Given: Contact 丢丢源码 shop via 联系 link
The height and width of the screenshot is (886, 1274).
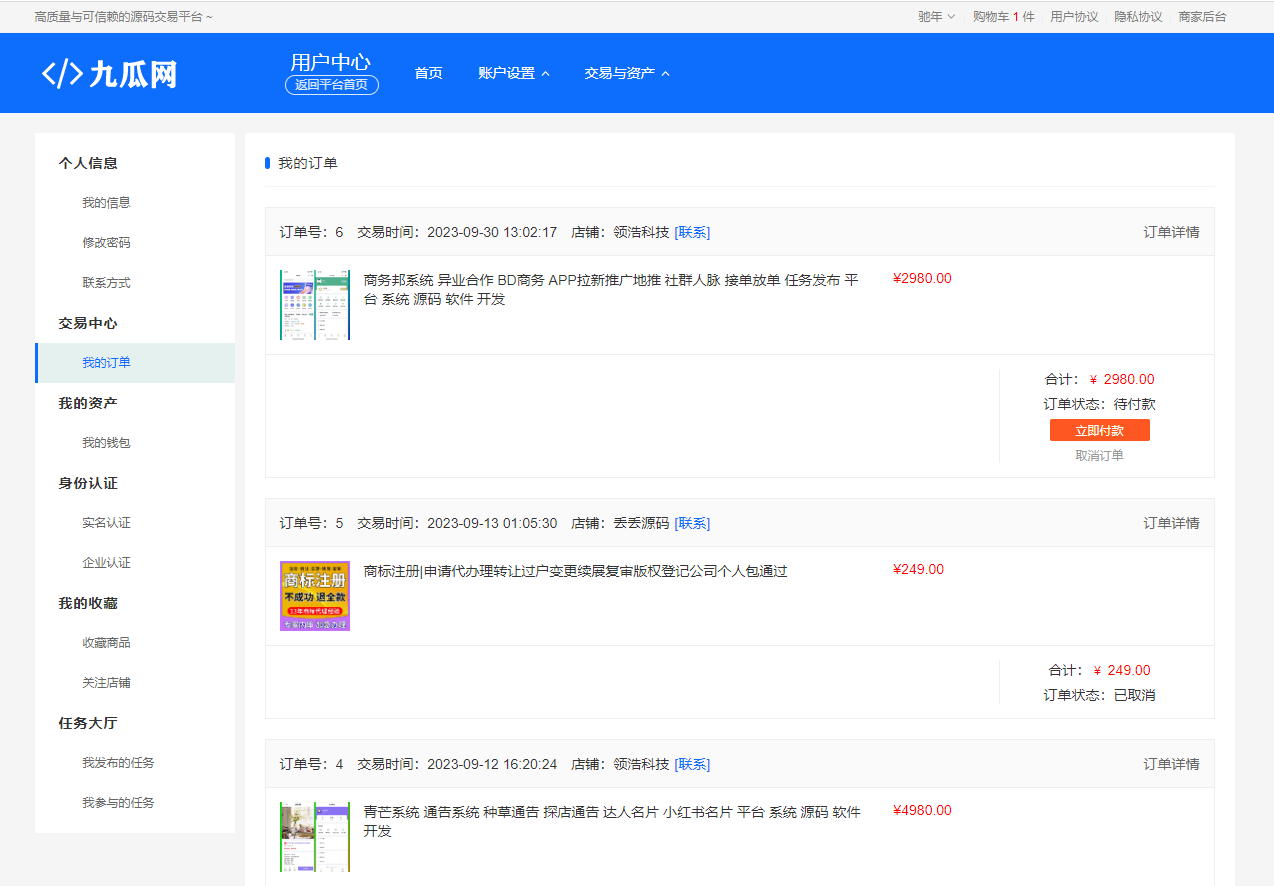Looking at the screenshot, I should pos(692,523).
